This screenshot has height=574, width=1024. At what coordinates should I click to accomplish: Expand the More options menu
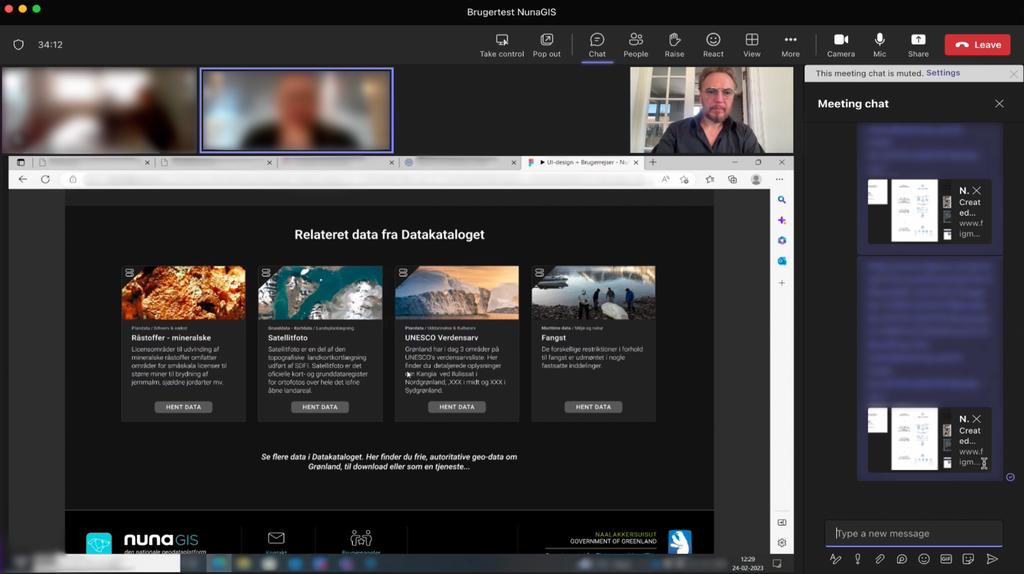(x=790, y=44)
